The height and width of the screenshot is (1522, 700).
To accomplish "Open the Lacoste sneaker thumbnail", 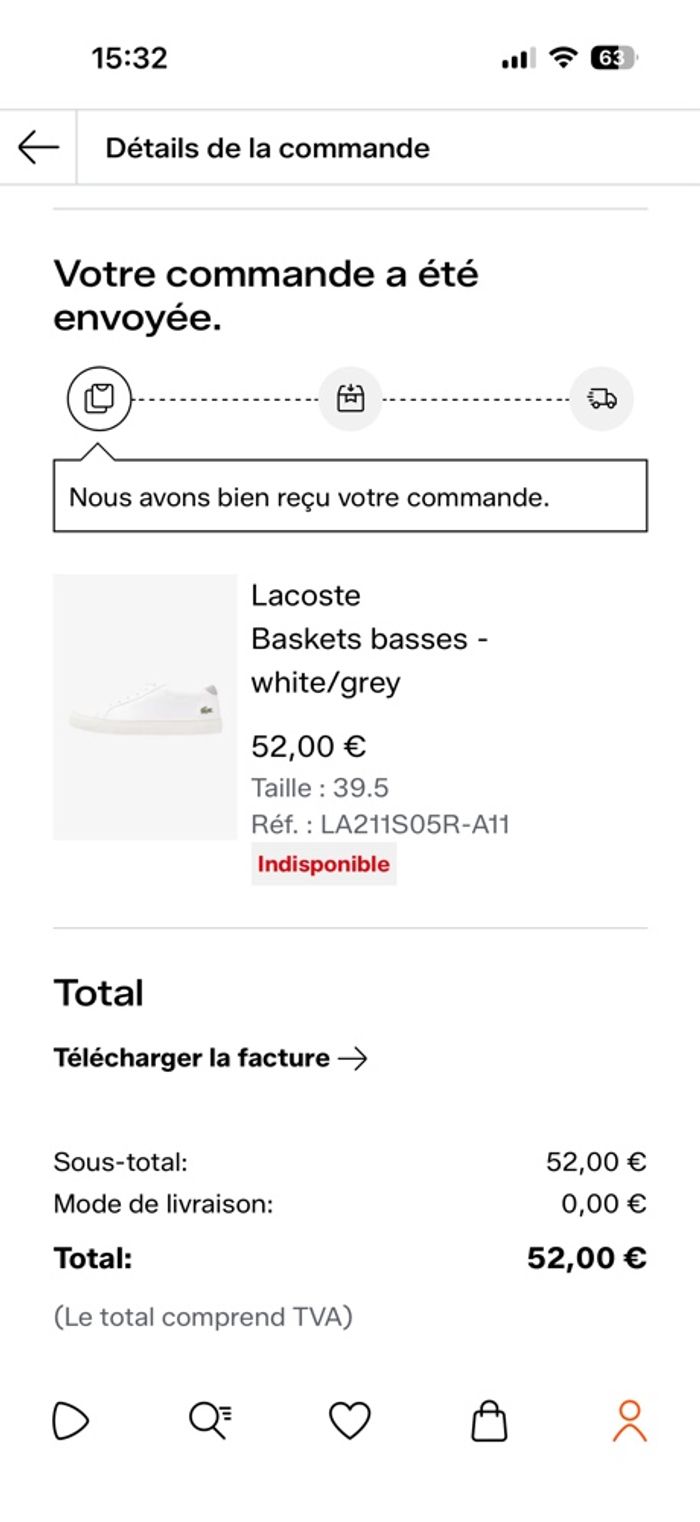I will pyautogui.click(x=145, y=707).
